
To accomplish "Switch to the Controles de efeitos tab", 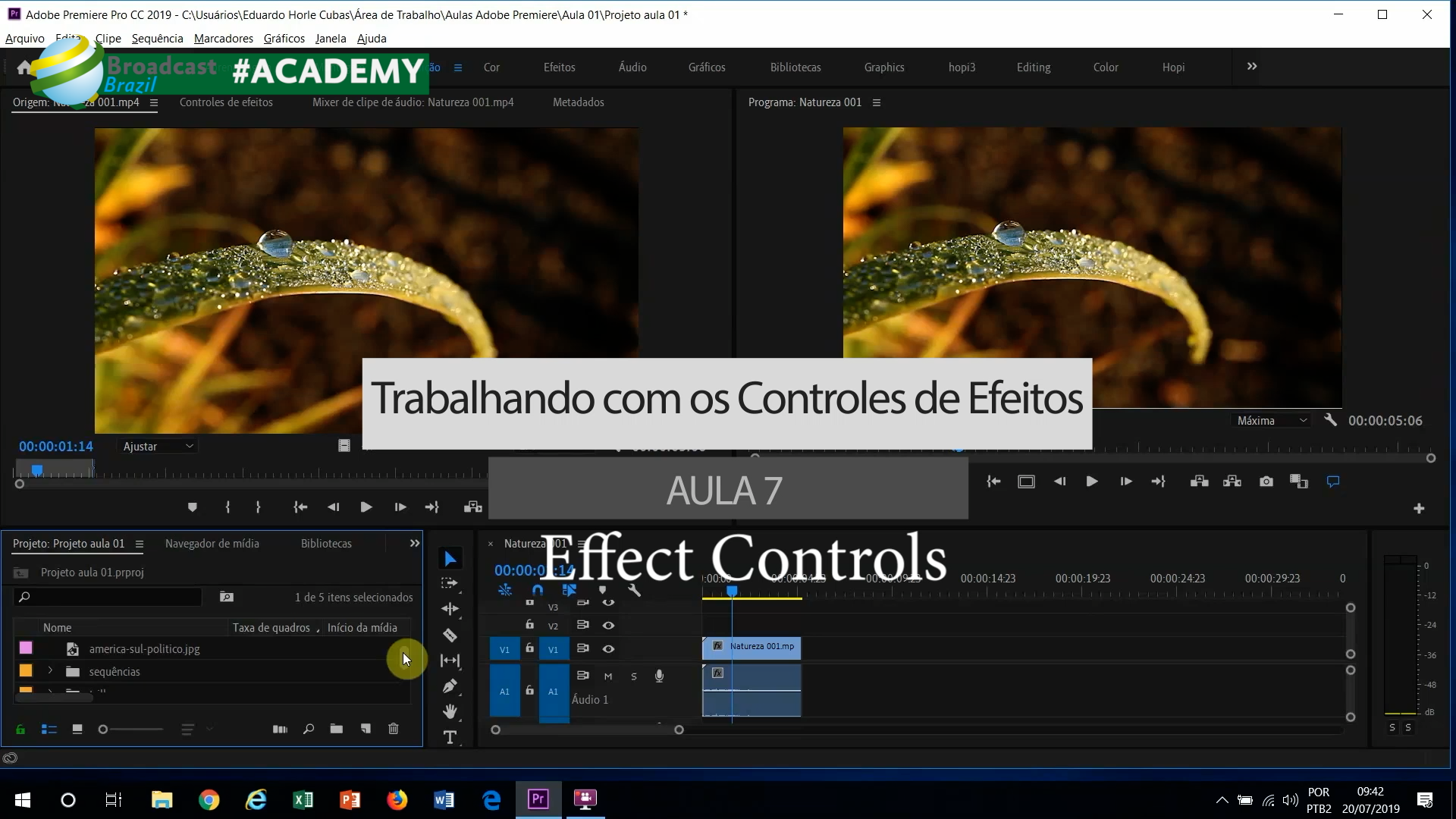I will [x=226, y=102].
